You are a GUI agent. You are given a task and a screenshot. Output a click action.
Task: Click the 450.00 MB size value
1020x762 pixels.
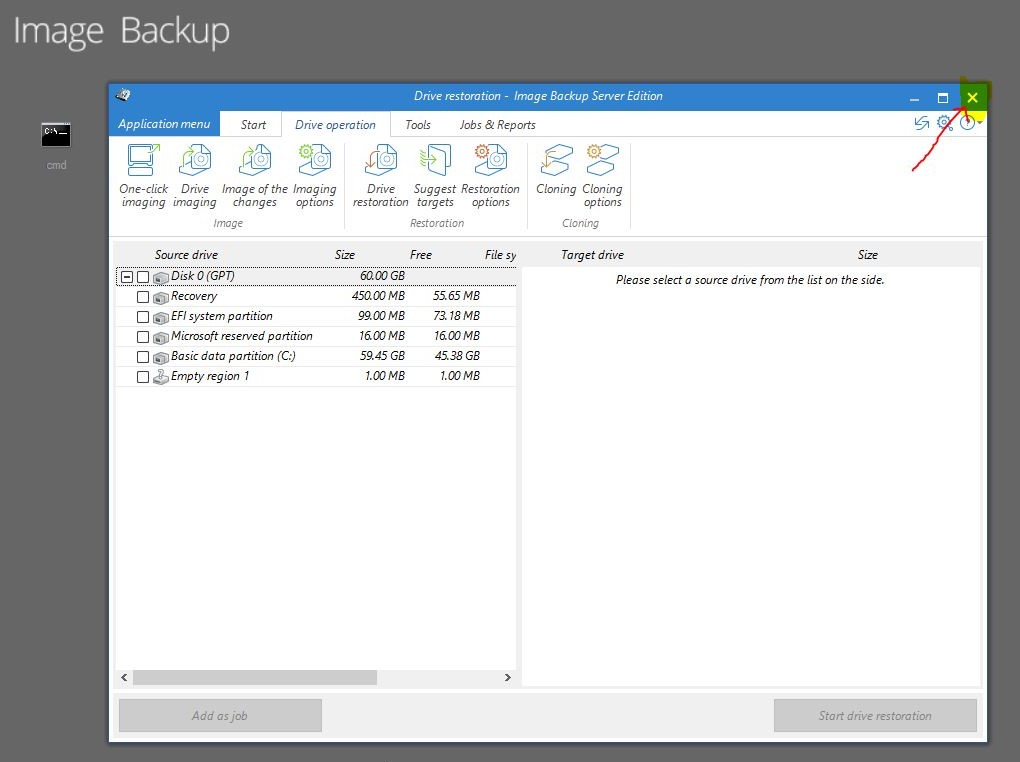tap(378, 295)
